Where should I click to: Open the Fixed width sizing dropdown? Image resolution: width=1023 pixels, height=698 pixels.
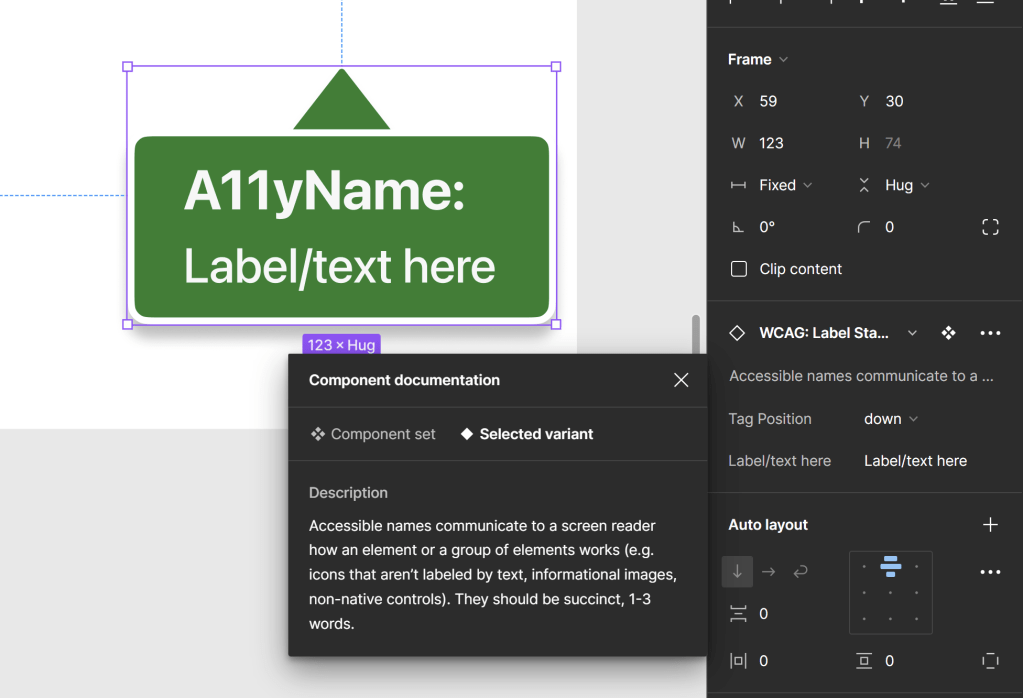point(785,185)
